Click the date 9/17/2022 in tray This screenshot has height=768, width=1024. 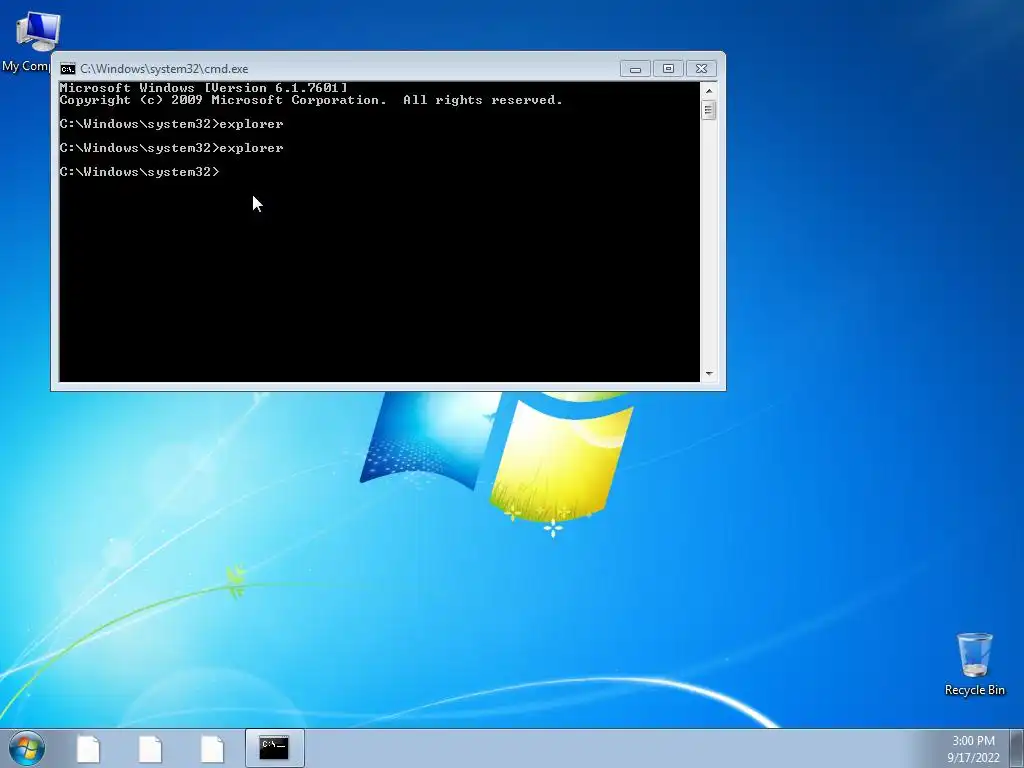(973, 758)
